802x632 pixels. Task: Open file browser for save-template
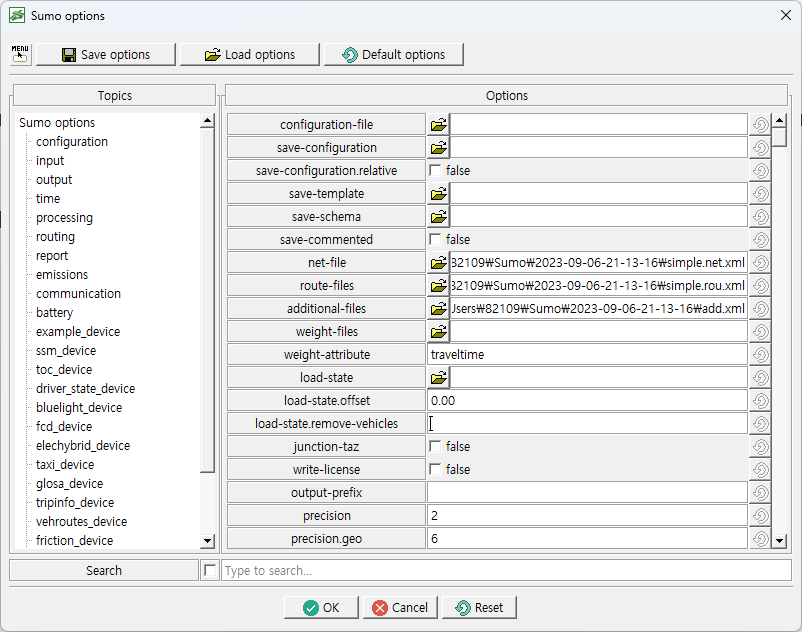pos(438,193)
